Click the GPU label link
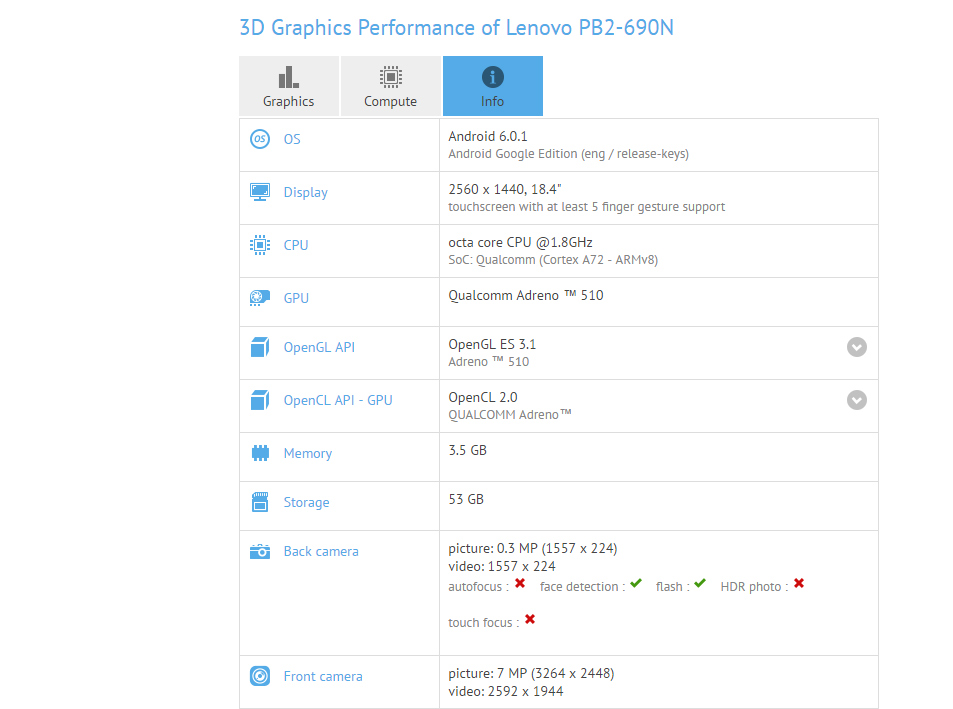This screenshot has width=953, height=709. pyautogui.click(x=296, y=298)
